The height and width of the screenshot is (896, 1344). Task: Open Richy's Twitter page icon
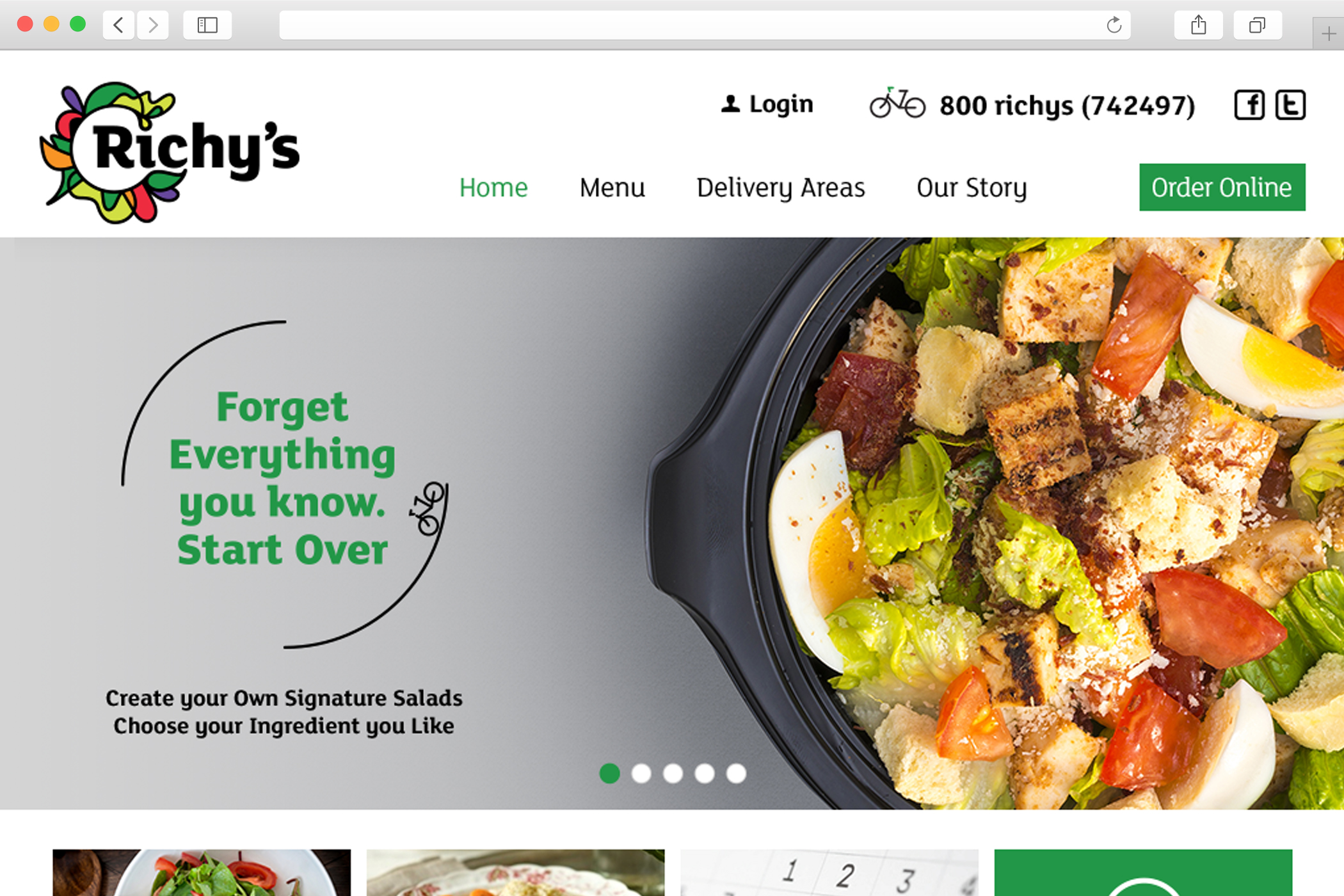tap(1290, 105)
